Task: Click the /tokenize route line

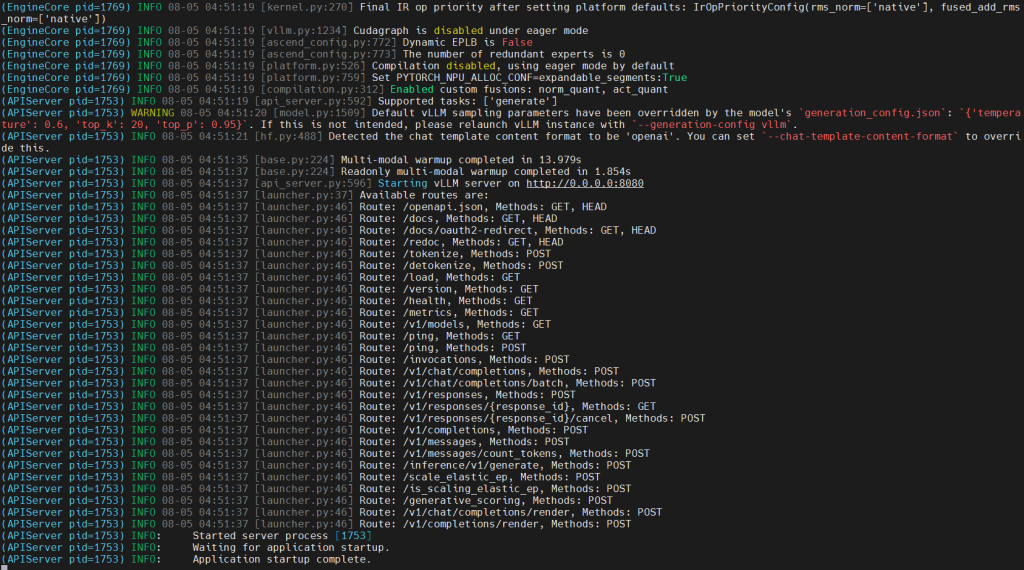Action: 276,254
